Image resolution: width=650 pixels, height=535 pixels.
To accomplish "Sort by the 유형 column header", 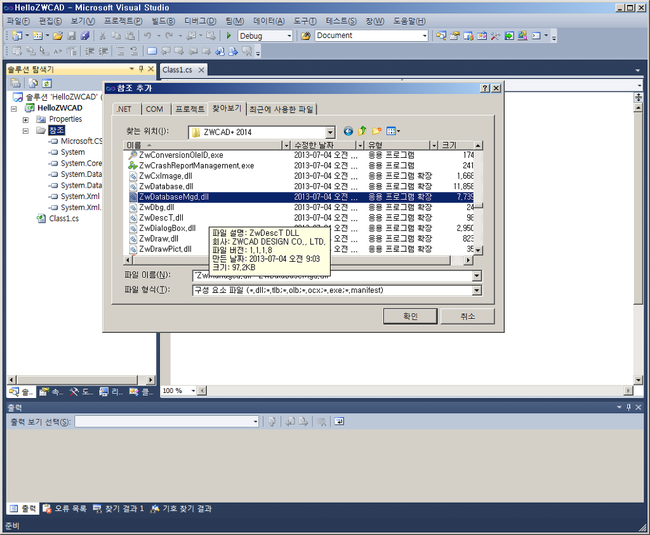I will pyautogui.click(x=397, y=145).
